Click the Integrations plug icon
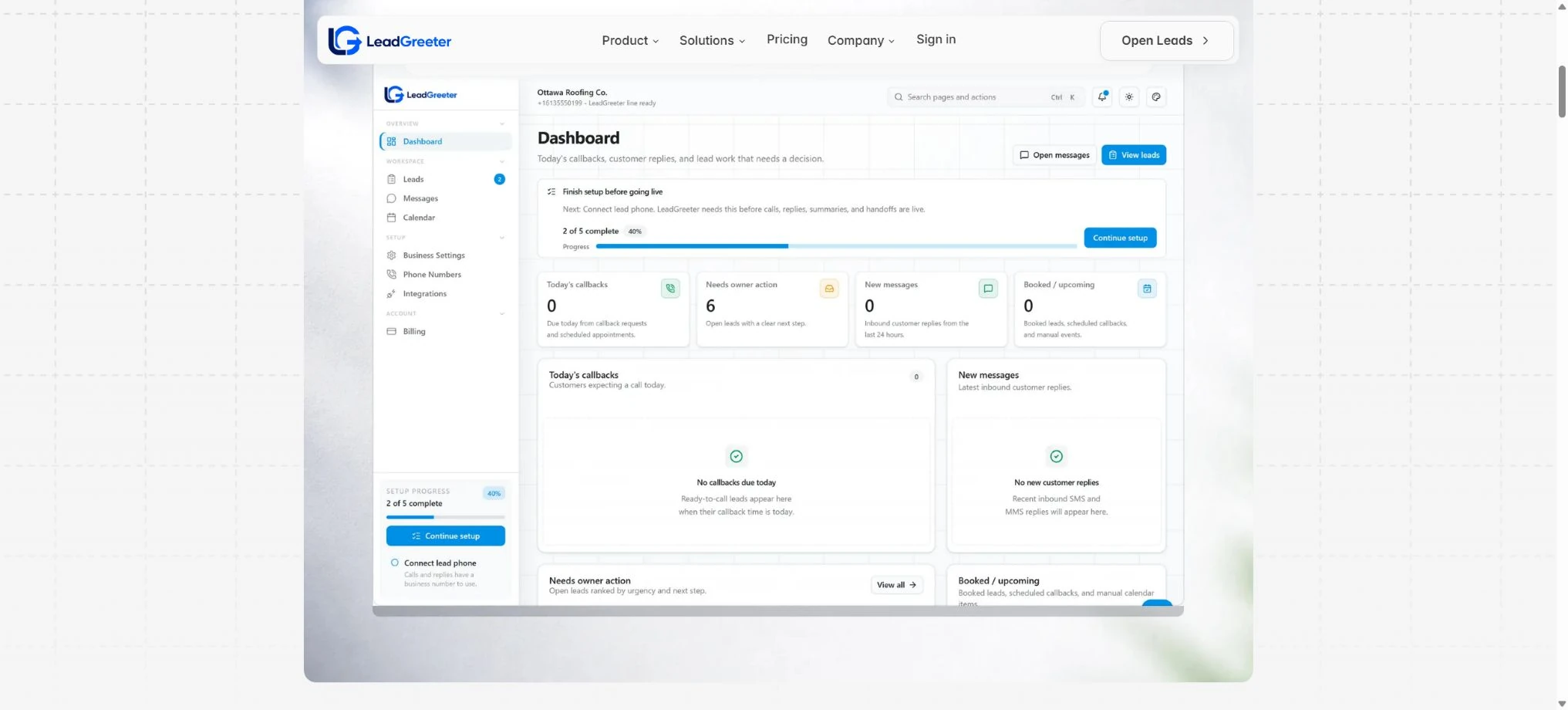The height and width of the screenshot is (710, 1568). [x=391, y=294]
